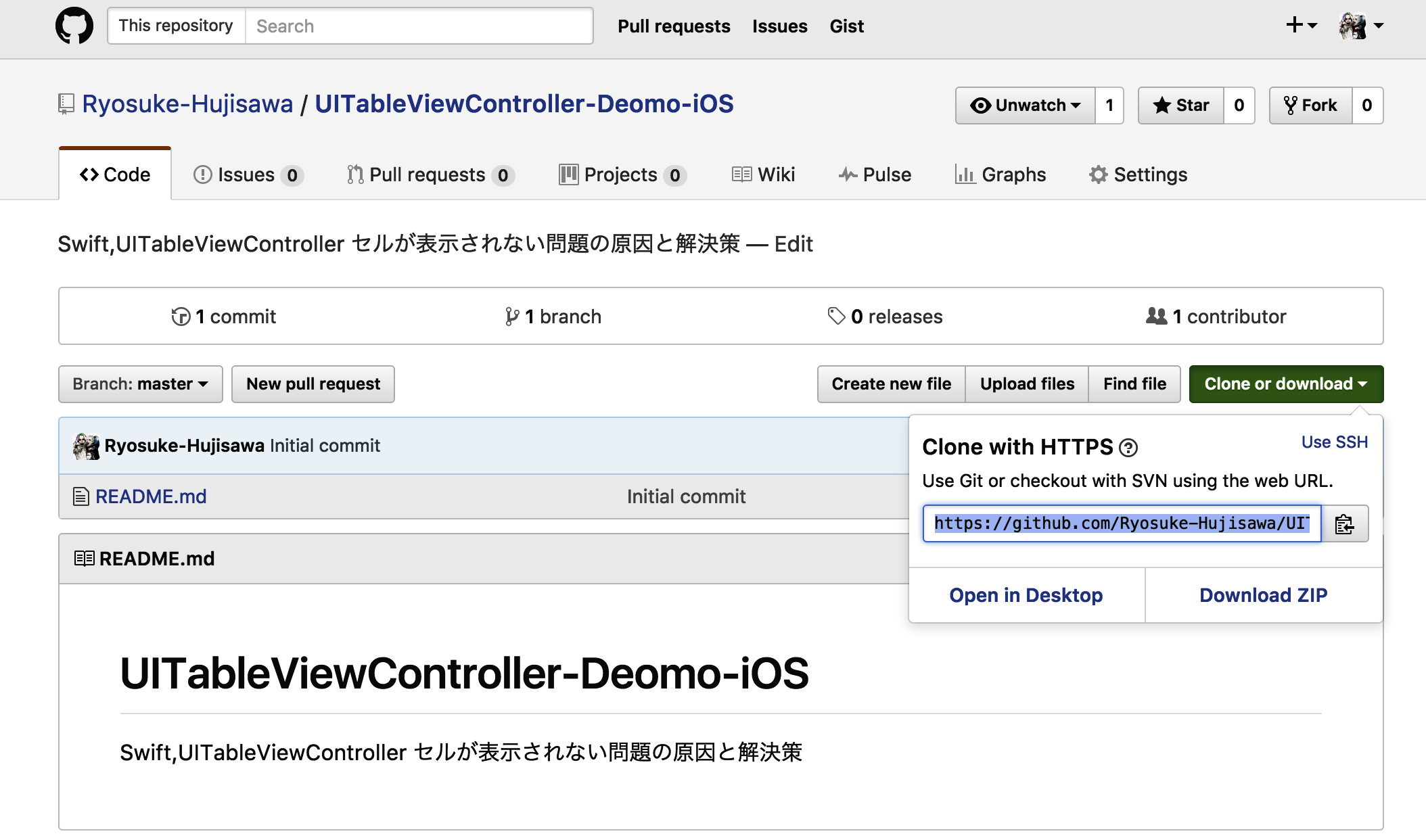Click the 1 commit link
Screen dimensions: 1426x840
[x=224, y=317]
